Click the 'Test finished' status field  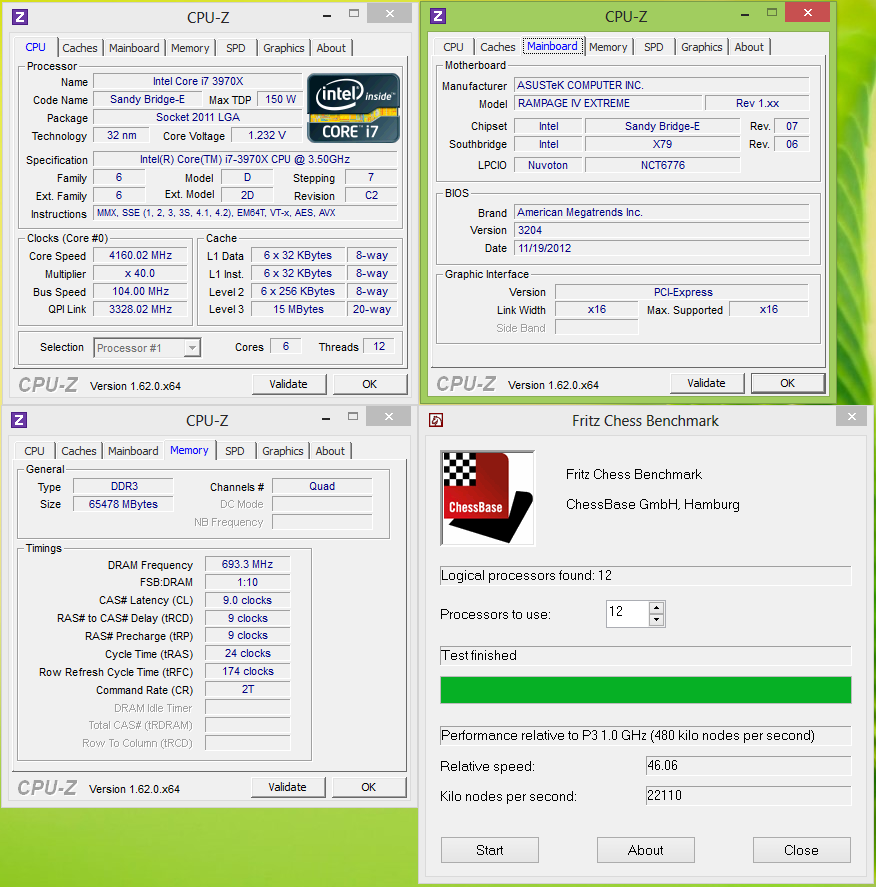point(645,655)
